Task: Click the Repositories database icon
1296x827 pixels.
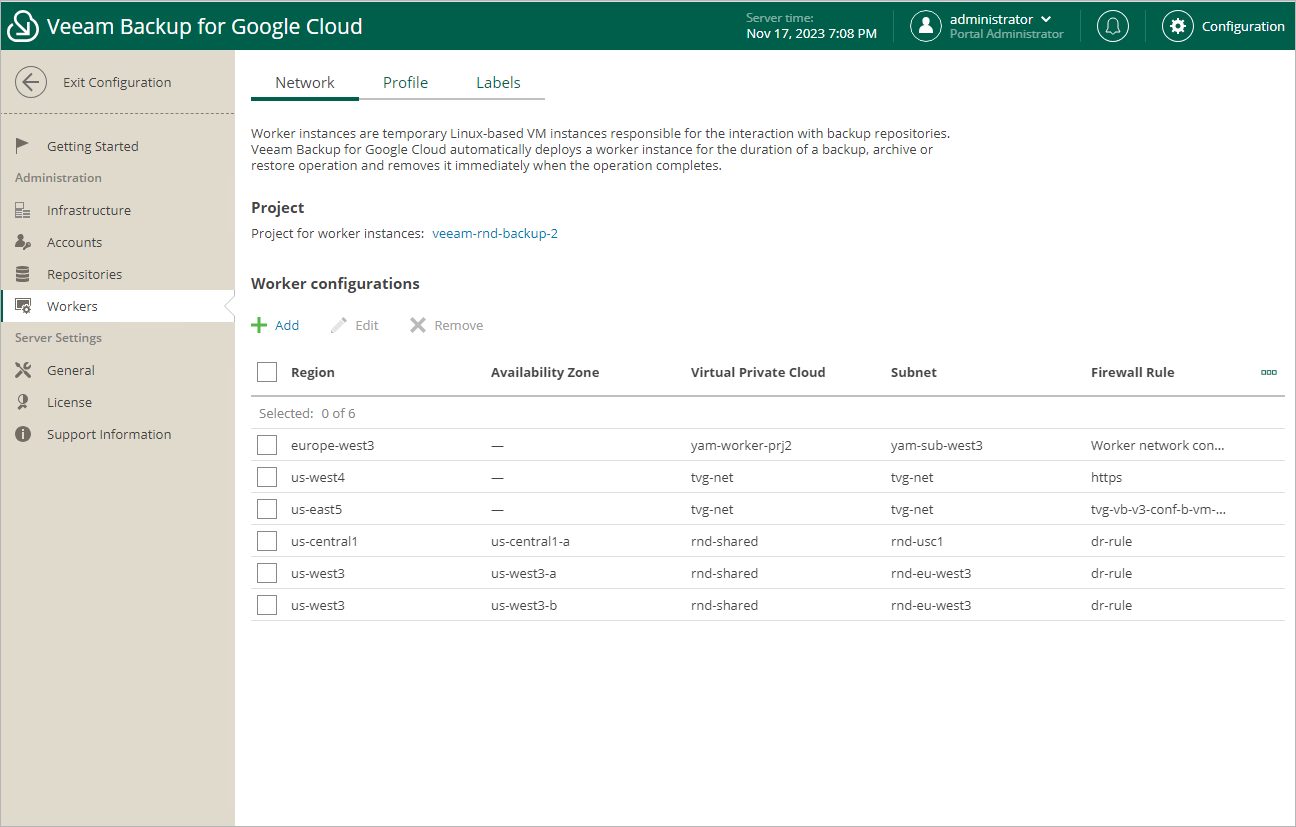Action: [x=23, y=274]
